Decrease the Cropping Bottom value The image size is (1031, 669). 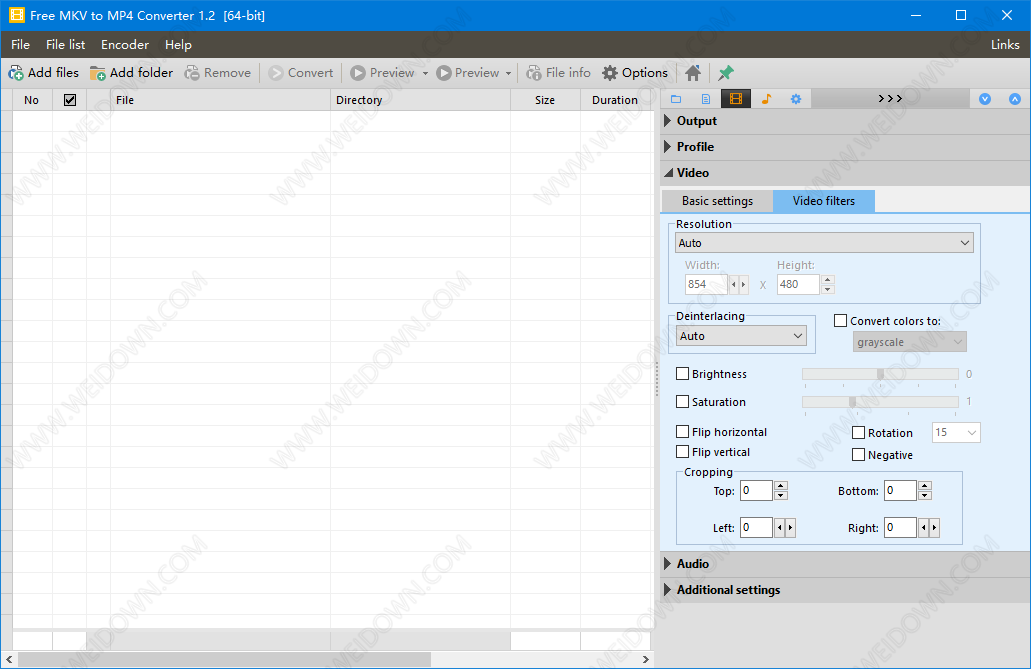click(x=925, y=495)
